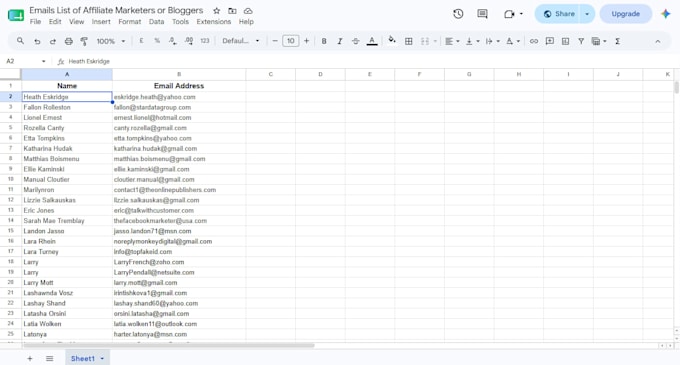Insert a link in the cell
This screenshot has width=680, height=365.
click(534, 41)
